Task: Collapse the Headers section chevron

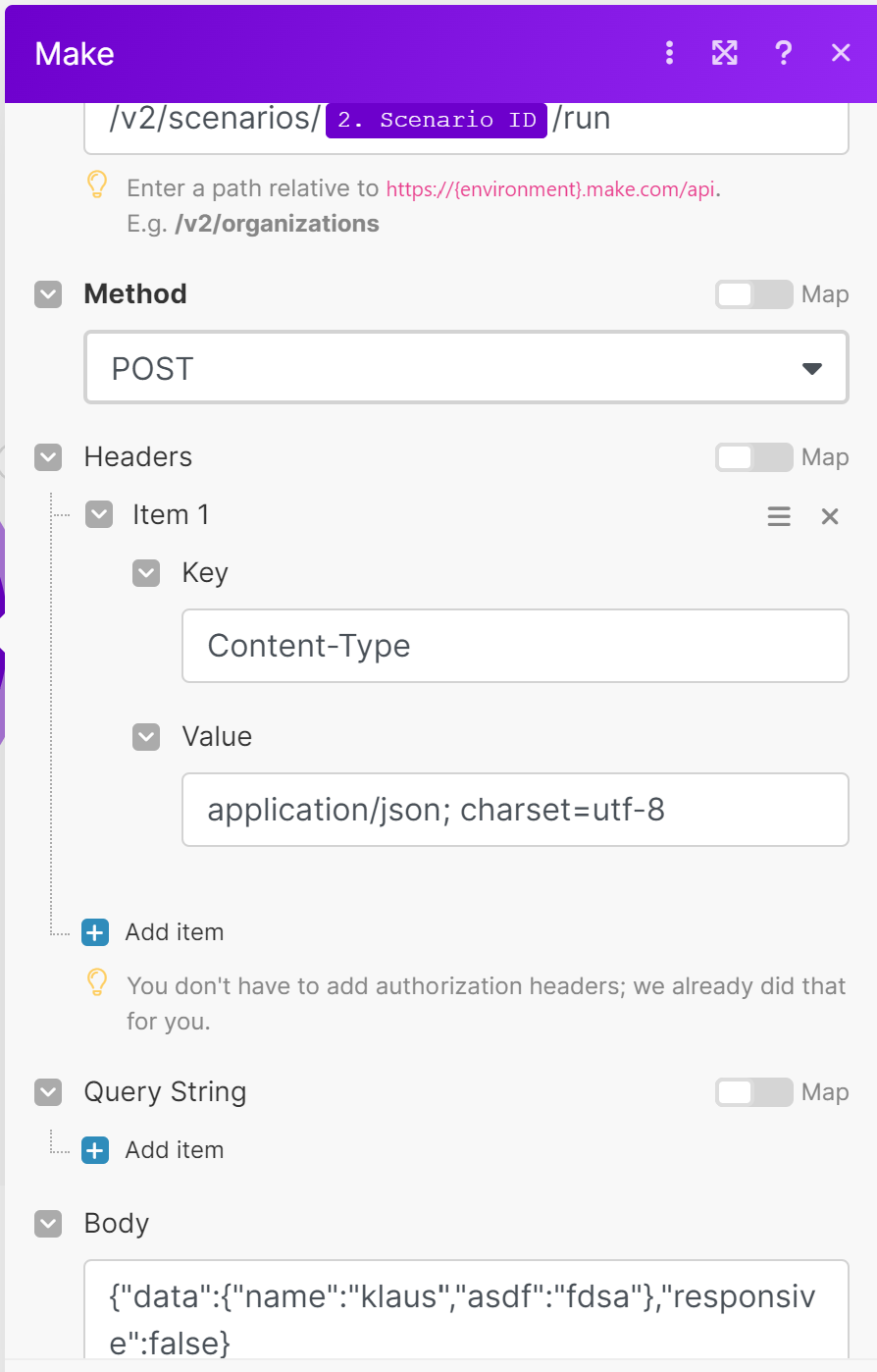Action: pos(48,457)
